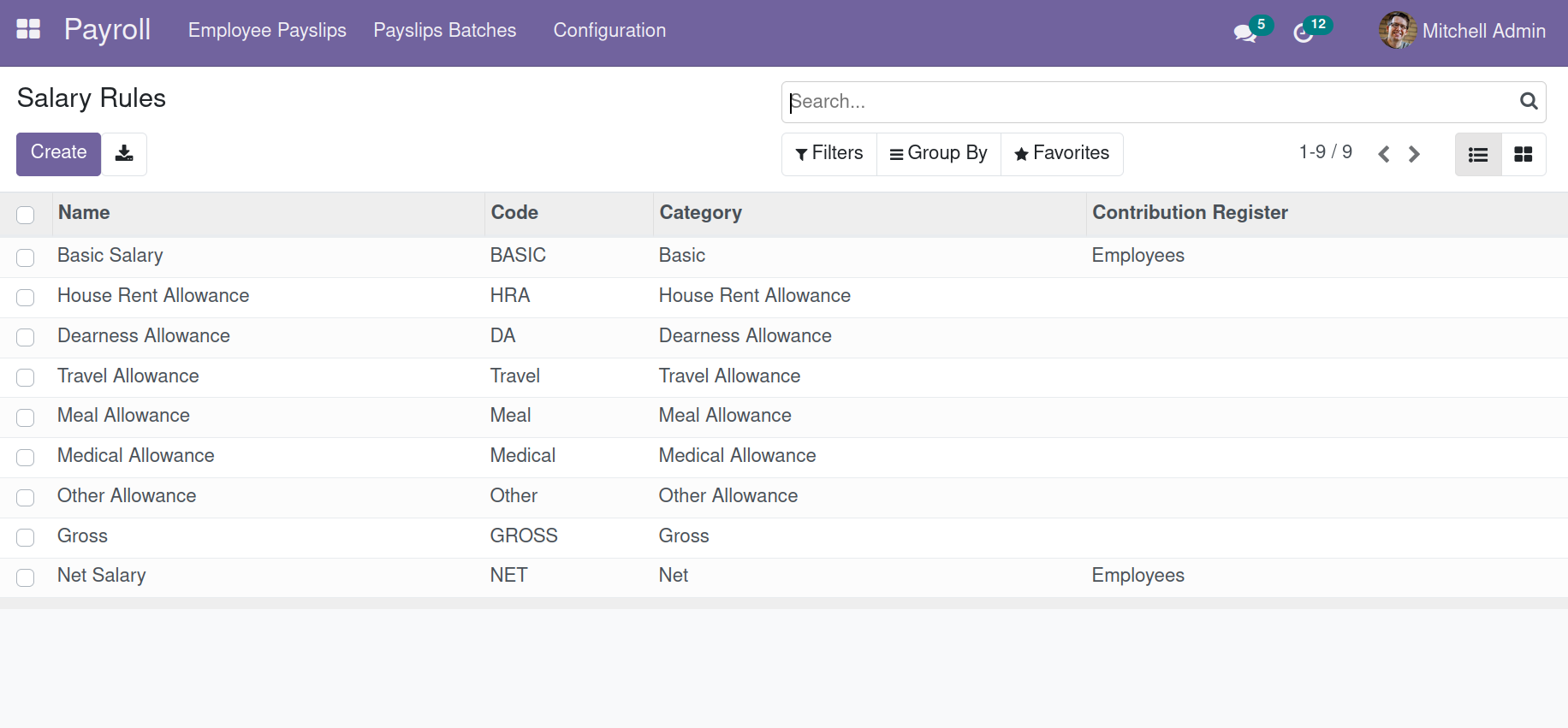Open the Group By dropdown
Screen dimensions: 1568x728
(938, 153)
